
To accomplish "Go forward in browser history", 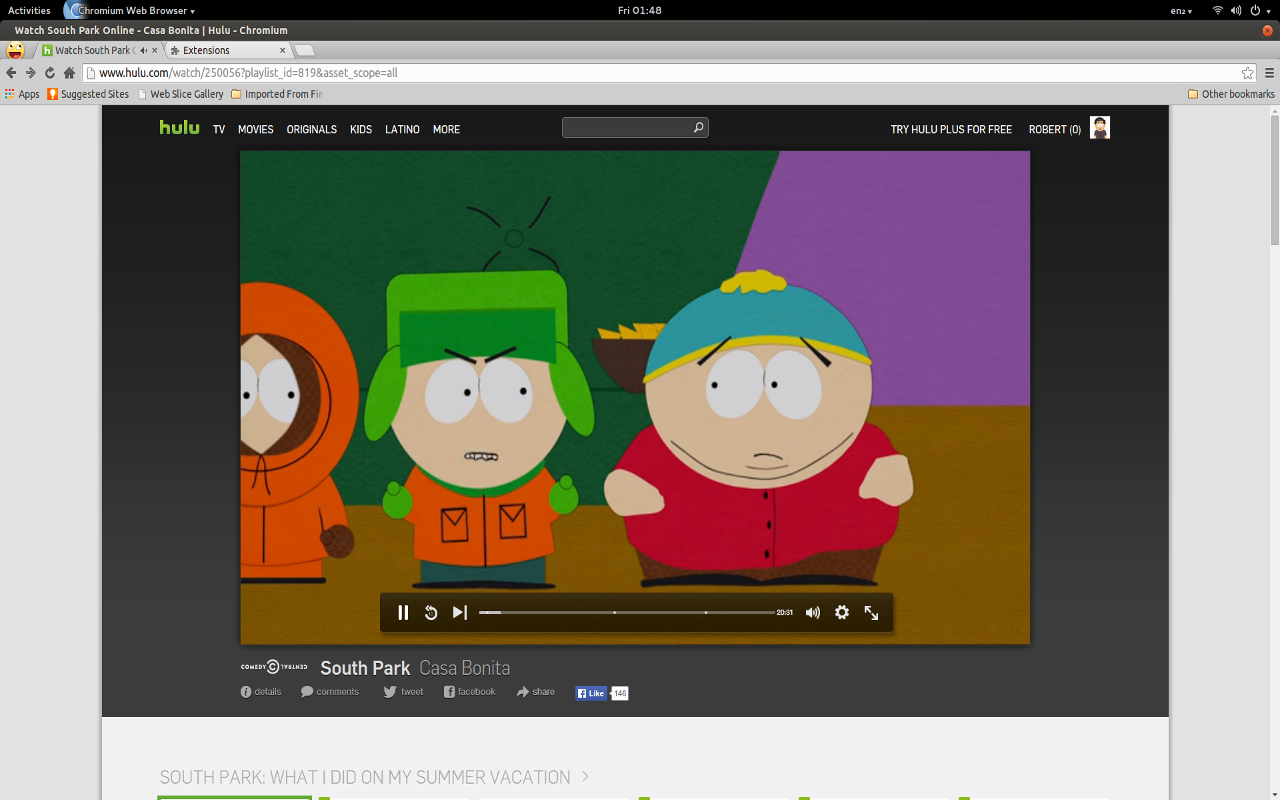I will pos(30,73).
